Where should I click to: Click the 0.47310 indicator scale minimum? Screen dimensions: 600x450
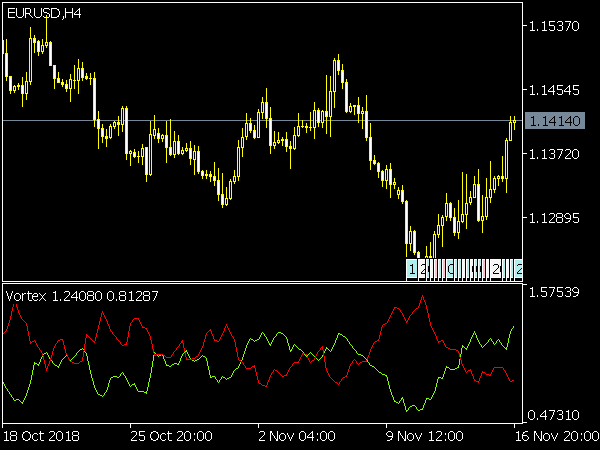(554, 415)
